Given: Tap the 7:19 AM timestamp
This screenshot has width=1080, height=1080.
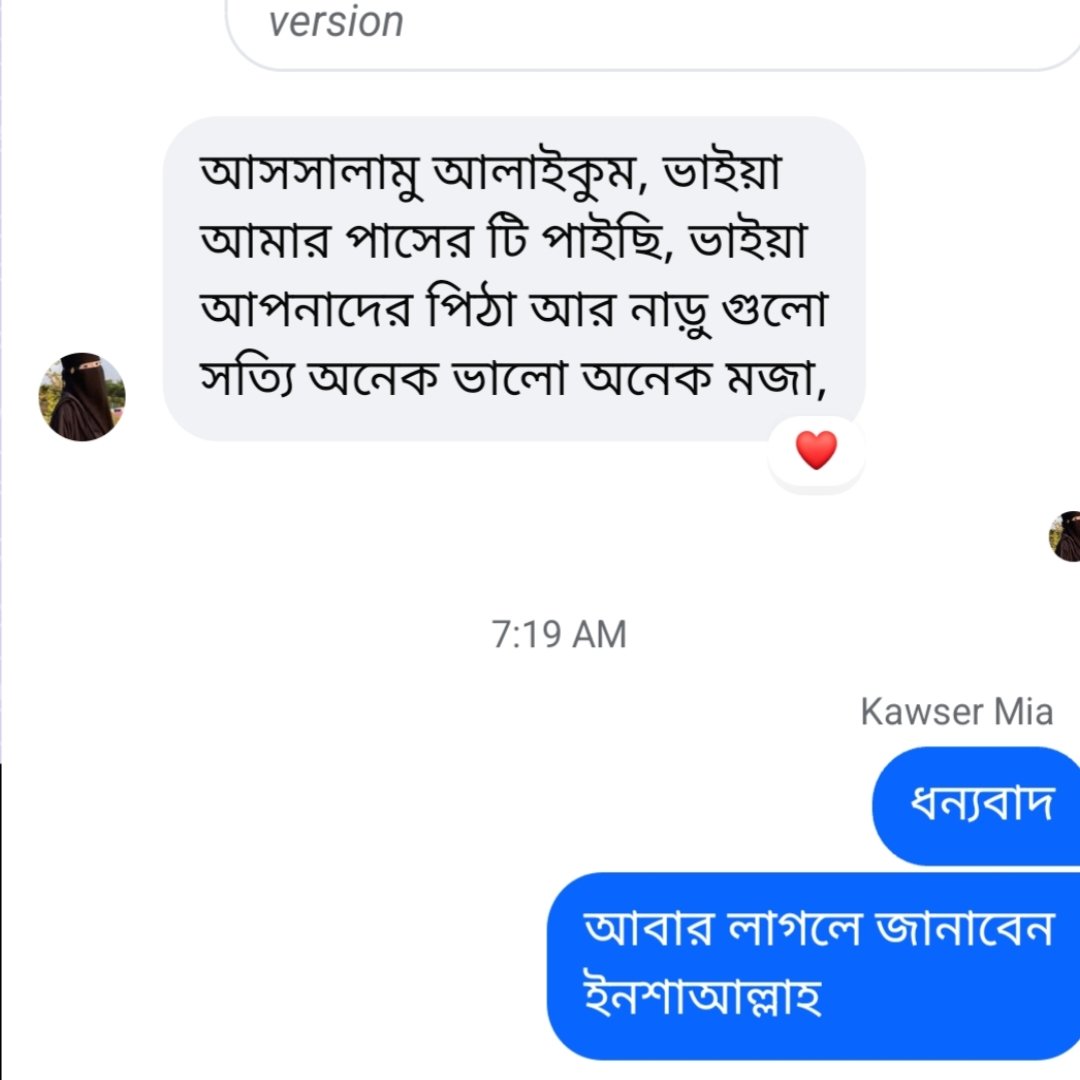Looking at the screenshot, I should [559, 634].
